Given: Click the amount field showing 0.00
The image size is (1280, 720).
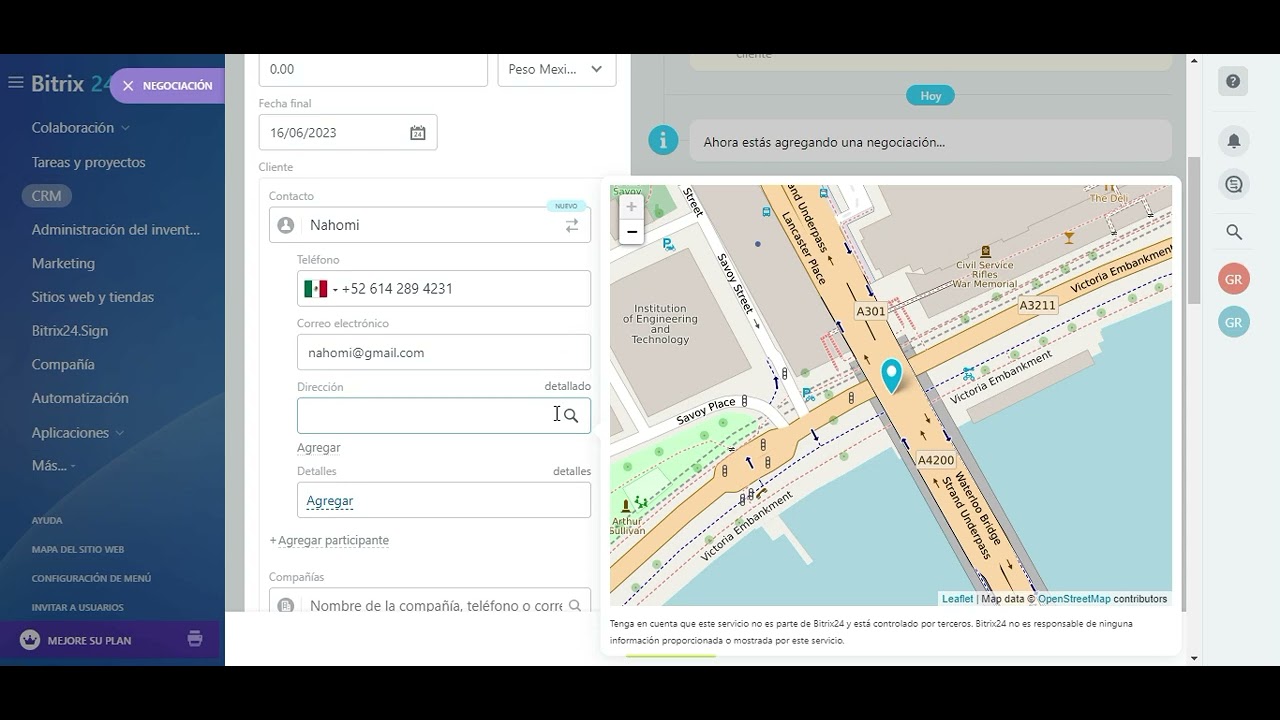Looking at the screenshot, I should click(373, 69).
